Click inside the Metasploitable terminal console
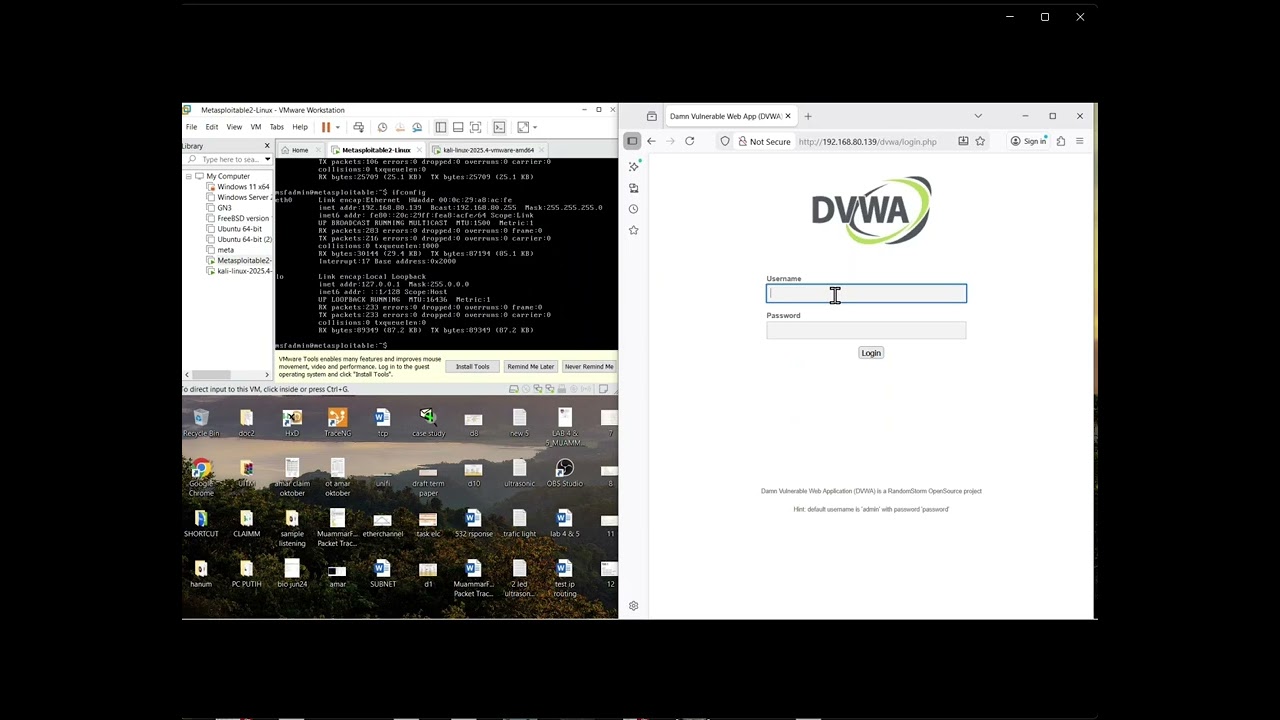This screenshot has width=1280, height=720. (446, 252)
